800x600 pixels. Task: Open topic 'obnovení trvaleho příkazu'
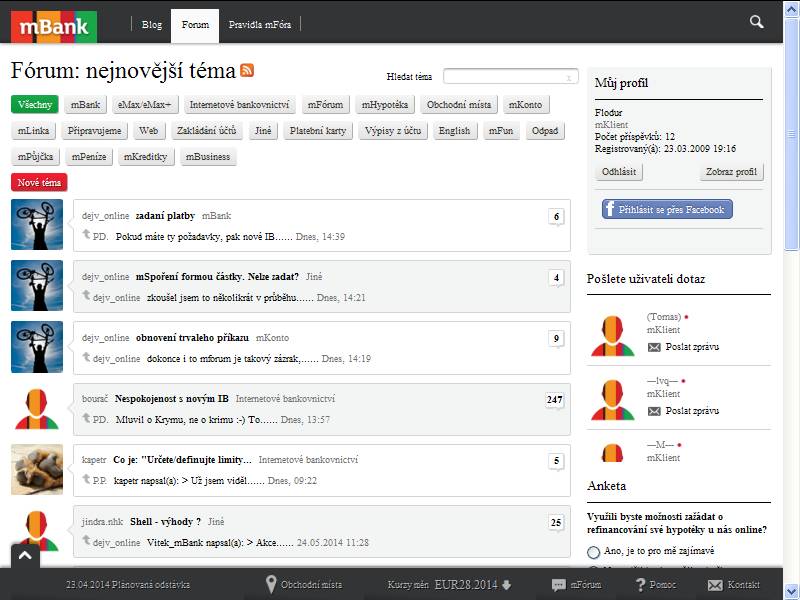coord(192,338)
